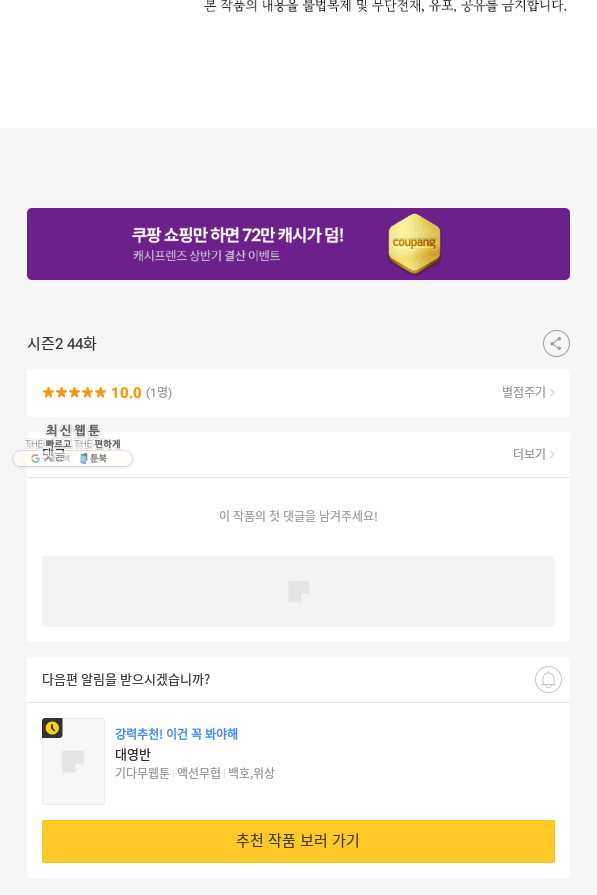Click the 10.0 rating score
The width and height of the screenshot is (597, 895).
click(x=126, y=393)
